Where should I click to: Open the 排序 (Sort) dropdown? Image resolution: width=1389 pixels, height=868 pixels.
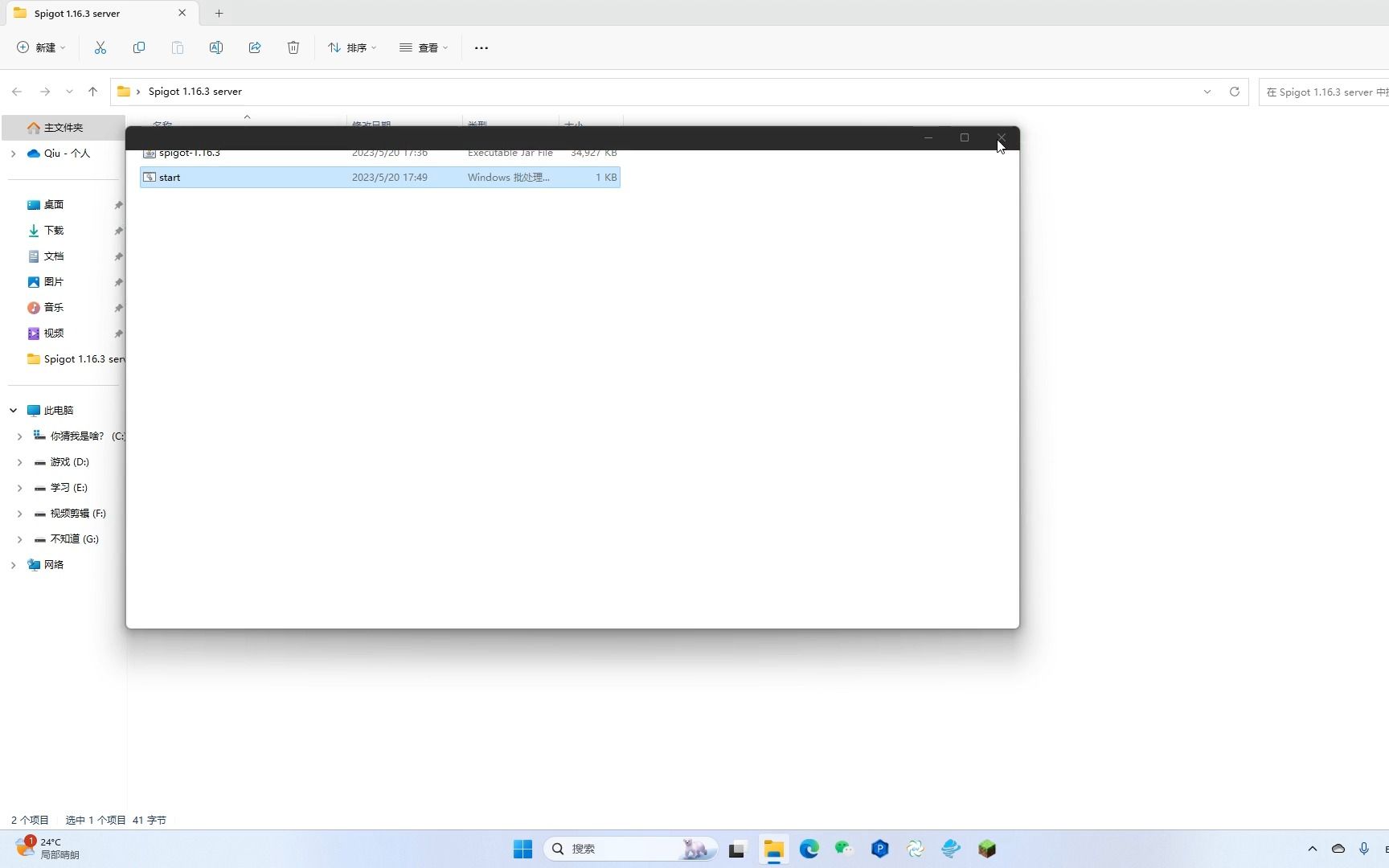point(352,47)
